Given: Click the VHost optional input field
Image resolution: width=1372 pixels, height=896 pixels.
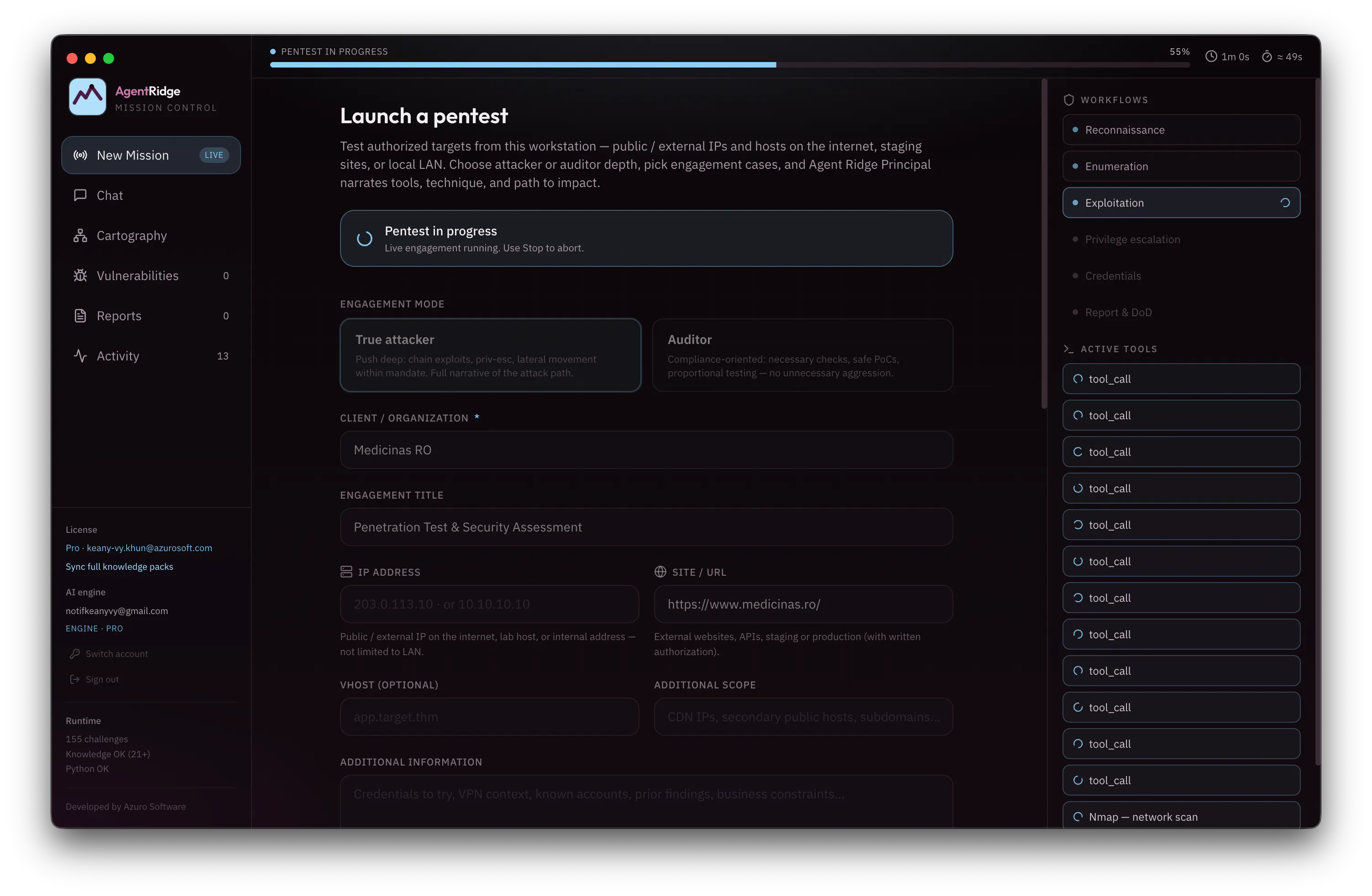Looking at the screenshot, I should pos(489,717).
